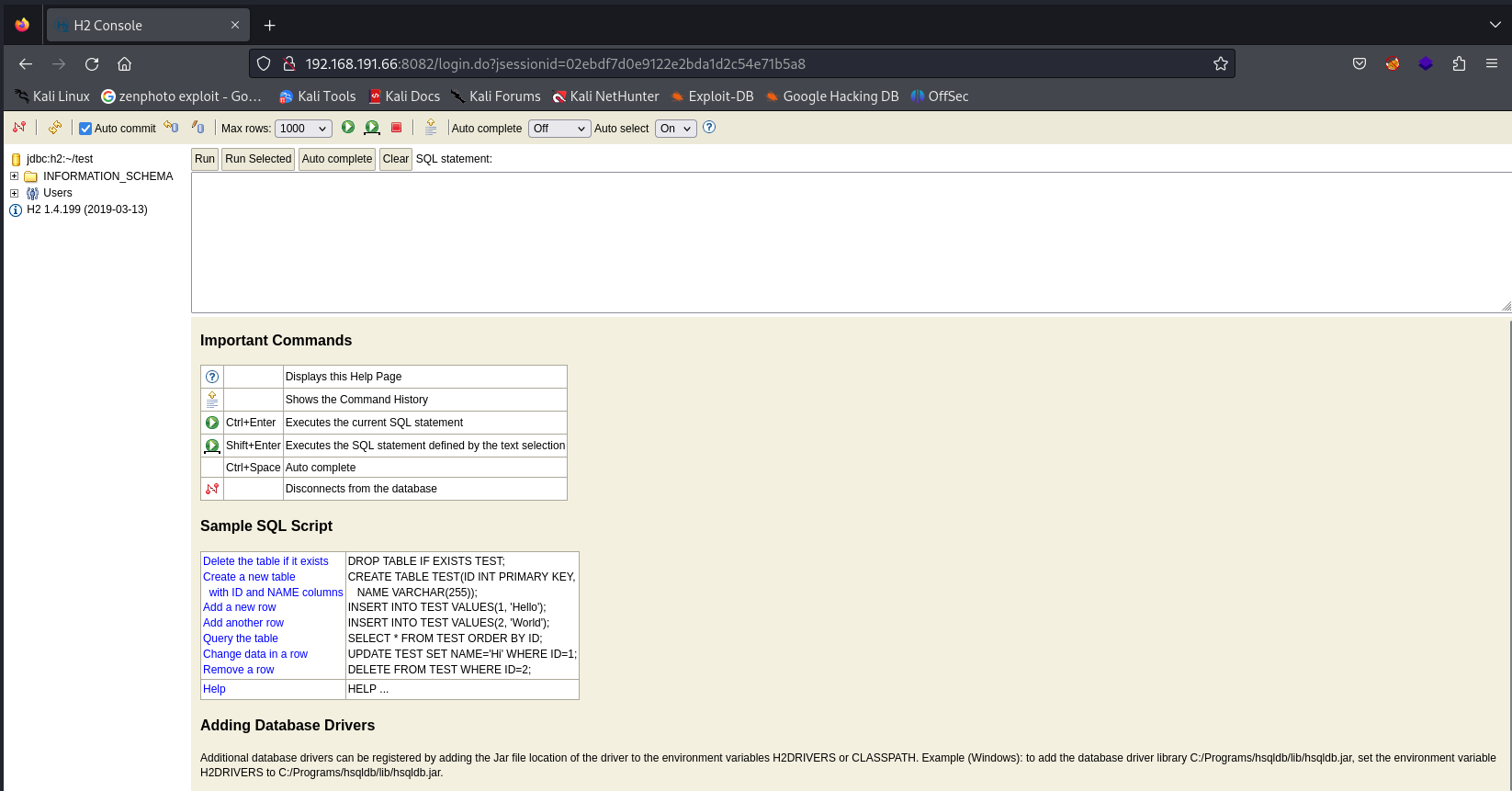Click the Commit icon before Max rows

(197, 128)
